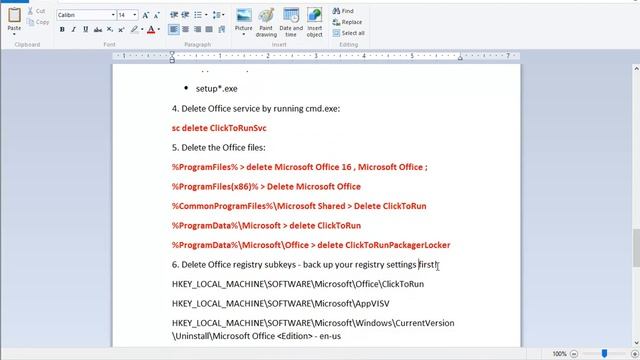Click the line ending with 'Microsoft Shared > Delete ClickToRun'
The image size is (640, 360).
[299, 206]
